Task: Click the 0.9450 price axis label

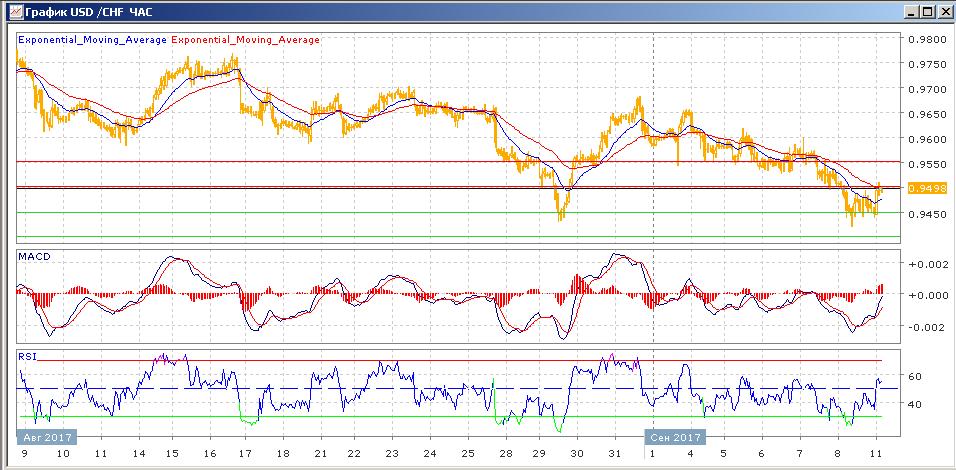Action: (923, 213)
